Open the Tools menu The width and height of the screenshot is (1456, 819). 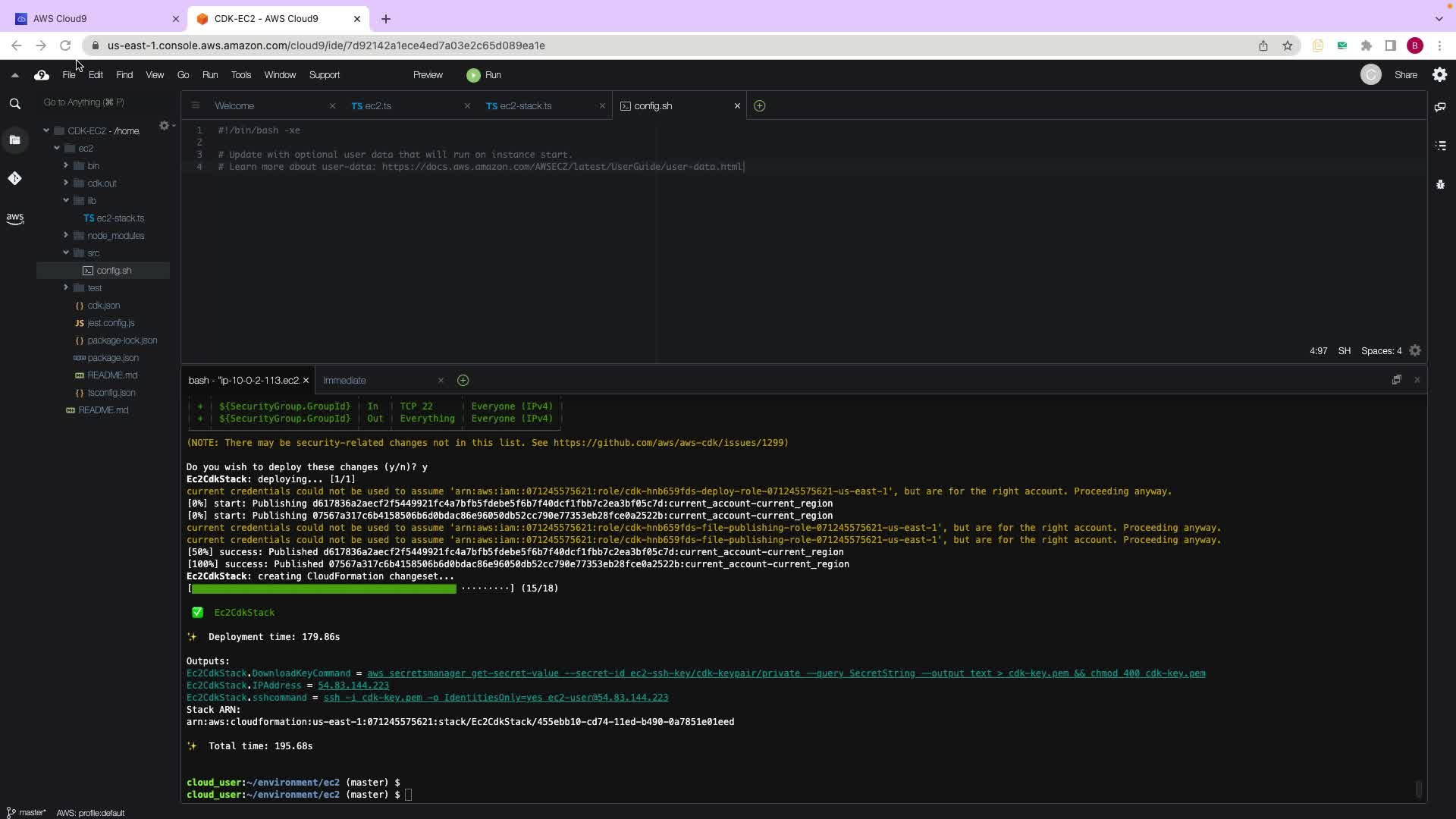pos(240,75)
